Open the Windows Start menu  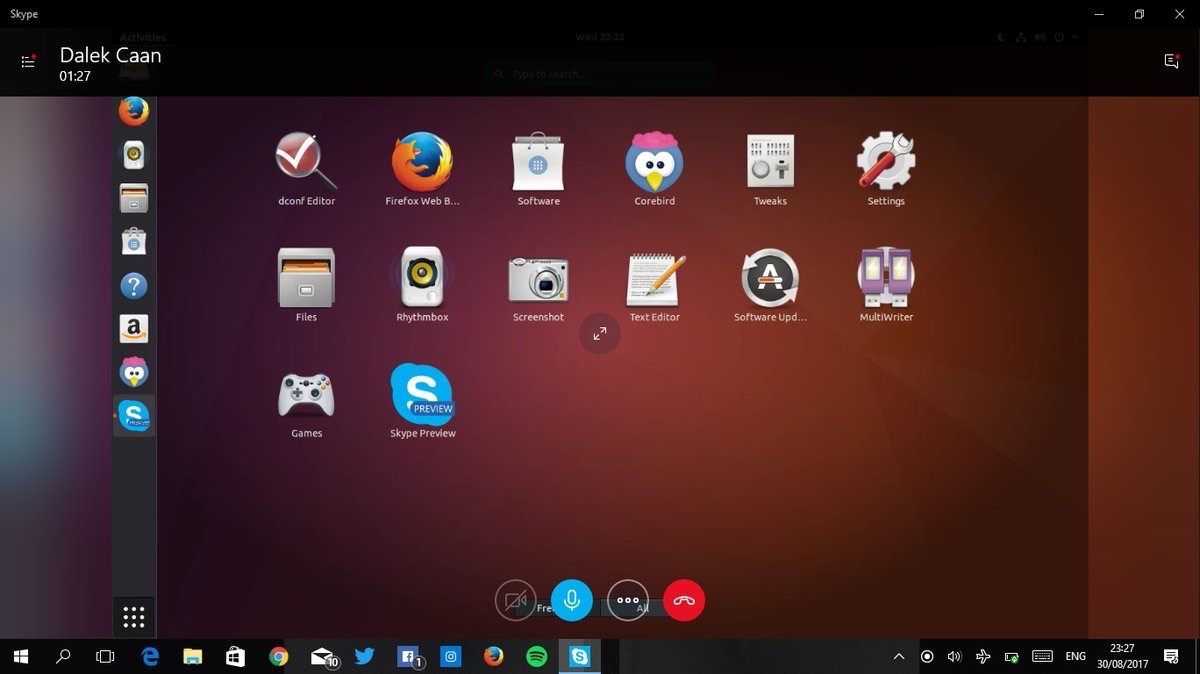click(x=21, y=656)
